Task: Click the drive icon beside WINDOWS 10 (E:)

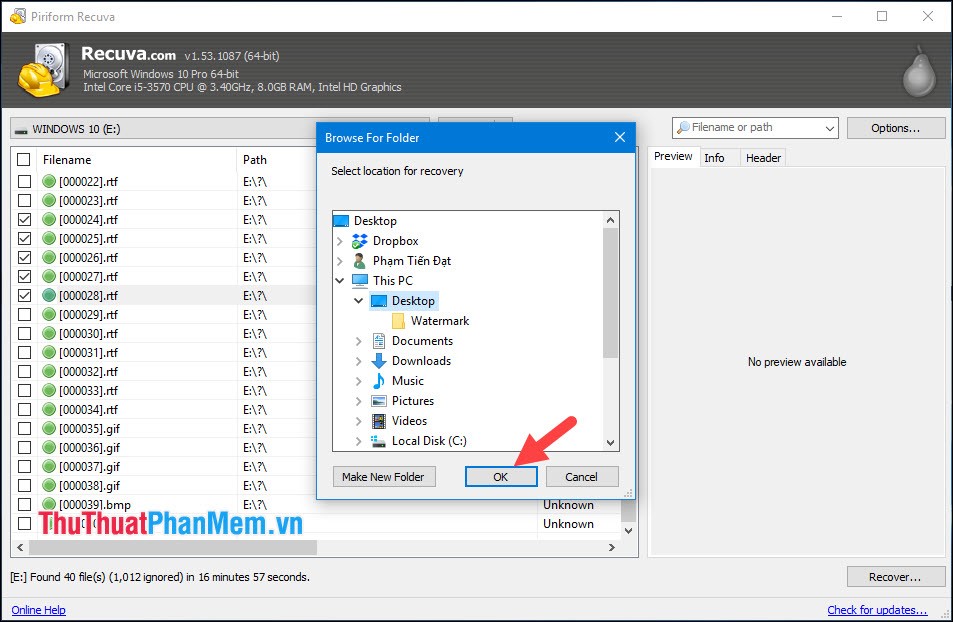Action: [21, 131]
